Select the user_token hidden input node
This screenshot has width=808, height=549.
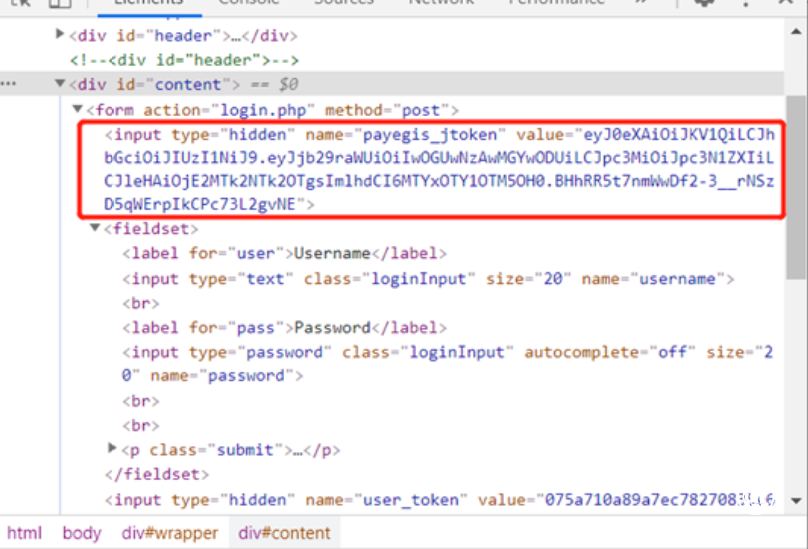(x=300, y=500)
